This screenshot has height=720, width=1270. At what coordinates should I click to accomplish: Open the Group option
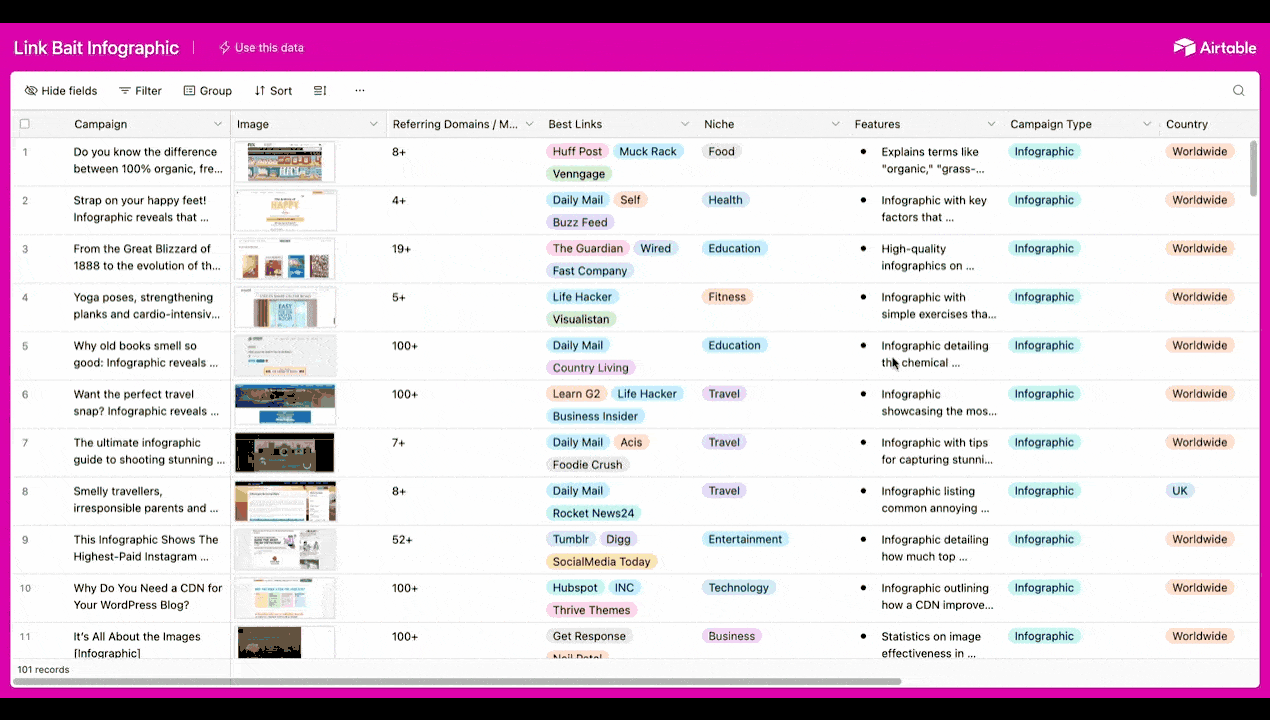click(x=207, y=90)
